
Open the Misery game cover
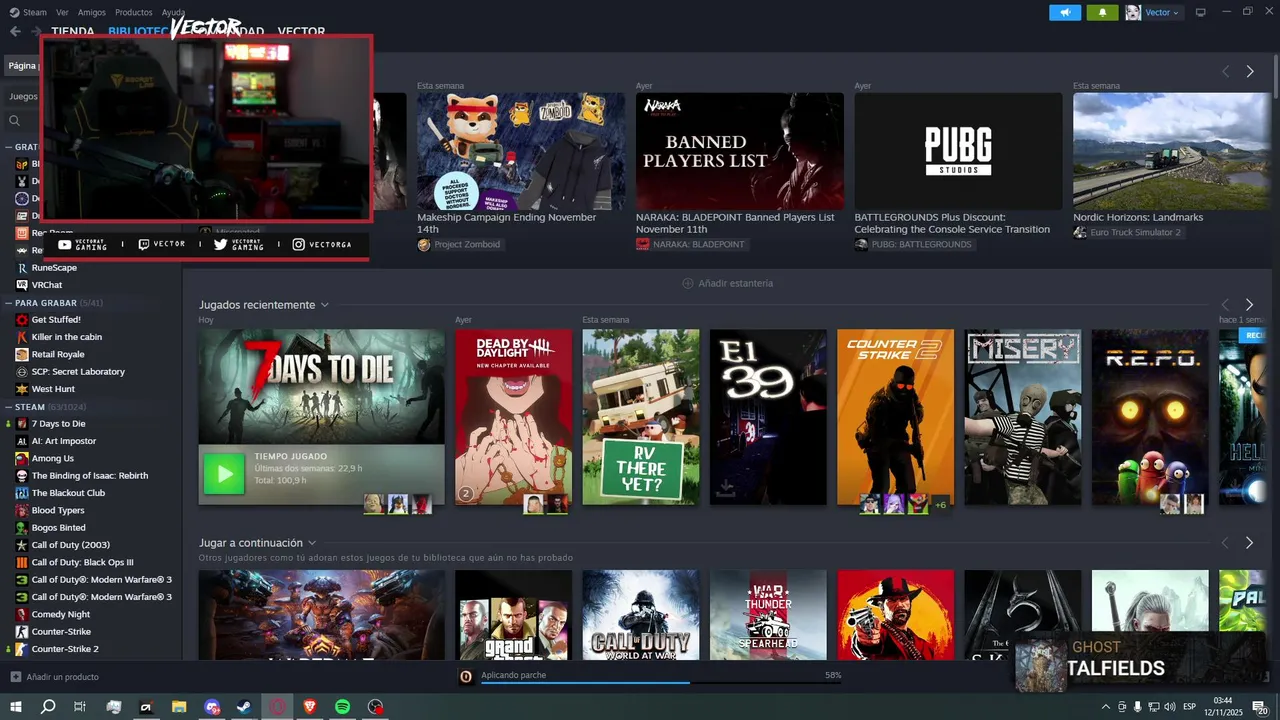coord(1023,417)
